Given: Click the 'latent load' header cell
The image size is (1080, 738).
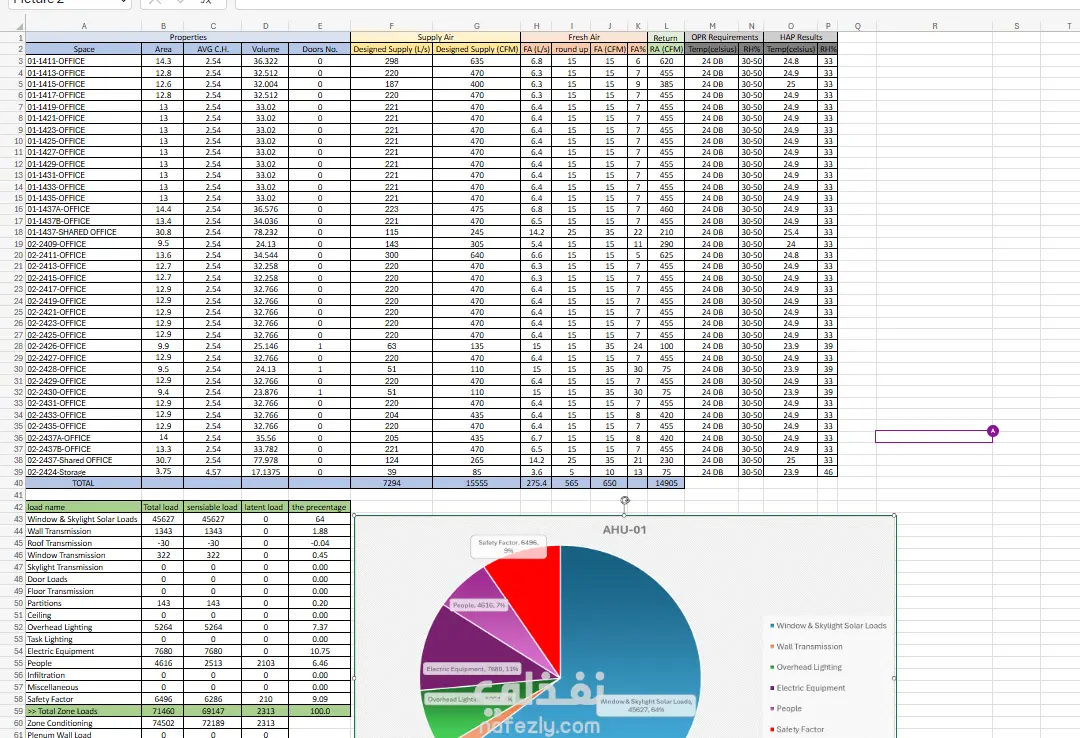Looking at the screenshot, I should (x=265, y=507).
